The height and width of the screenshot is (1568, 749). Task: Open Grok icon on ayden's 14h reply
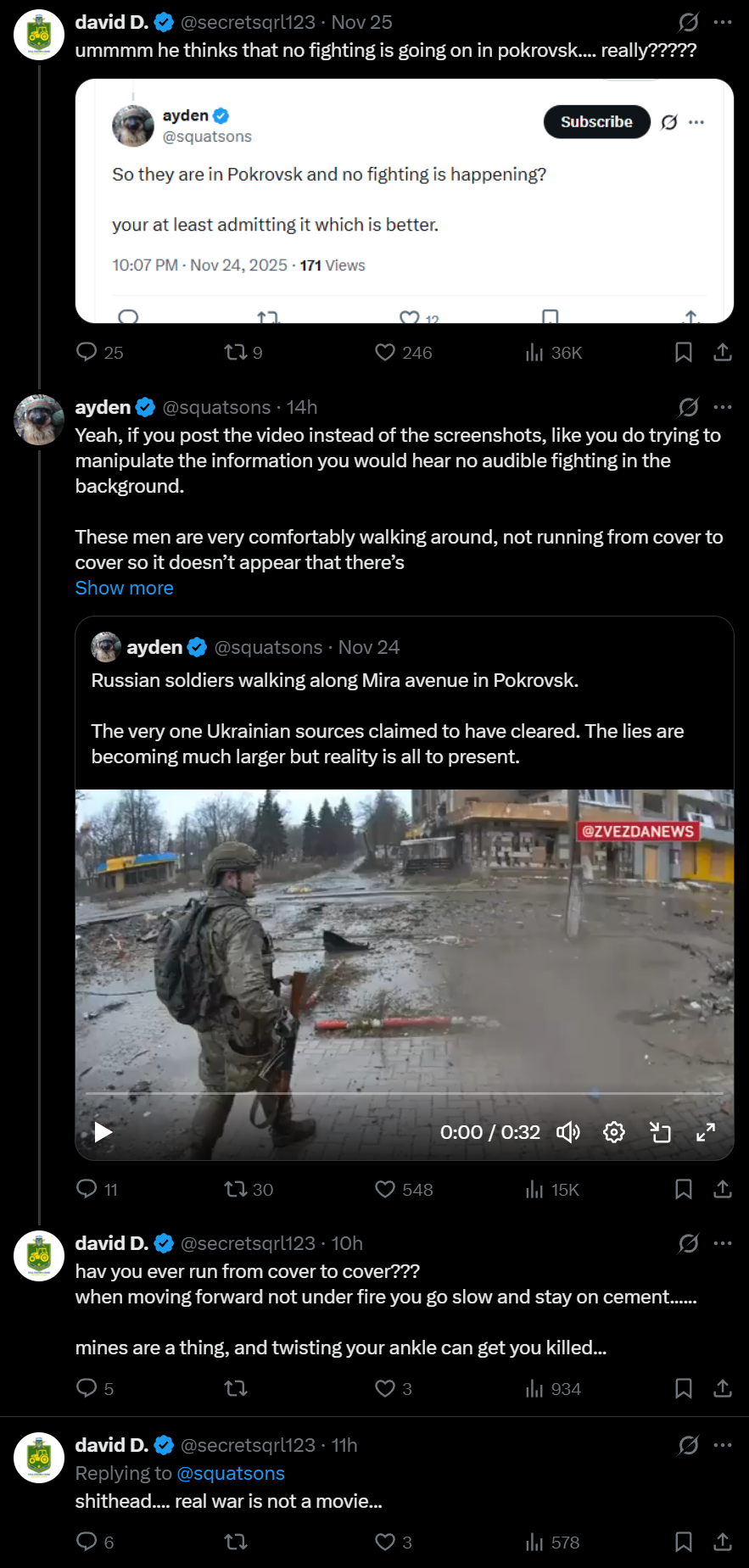688,407
